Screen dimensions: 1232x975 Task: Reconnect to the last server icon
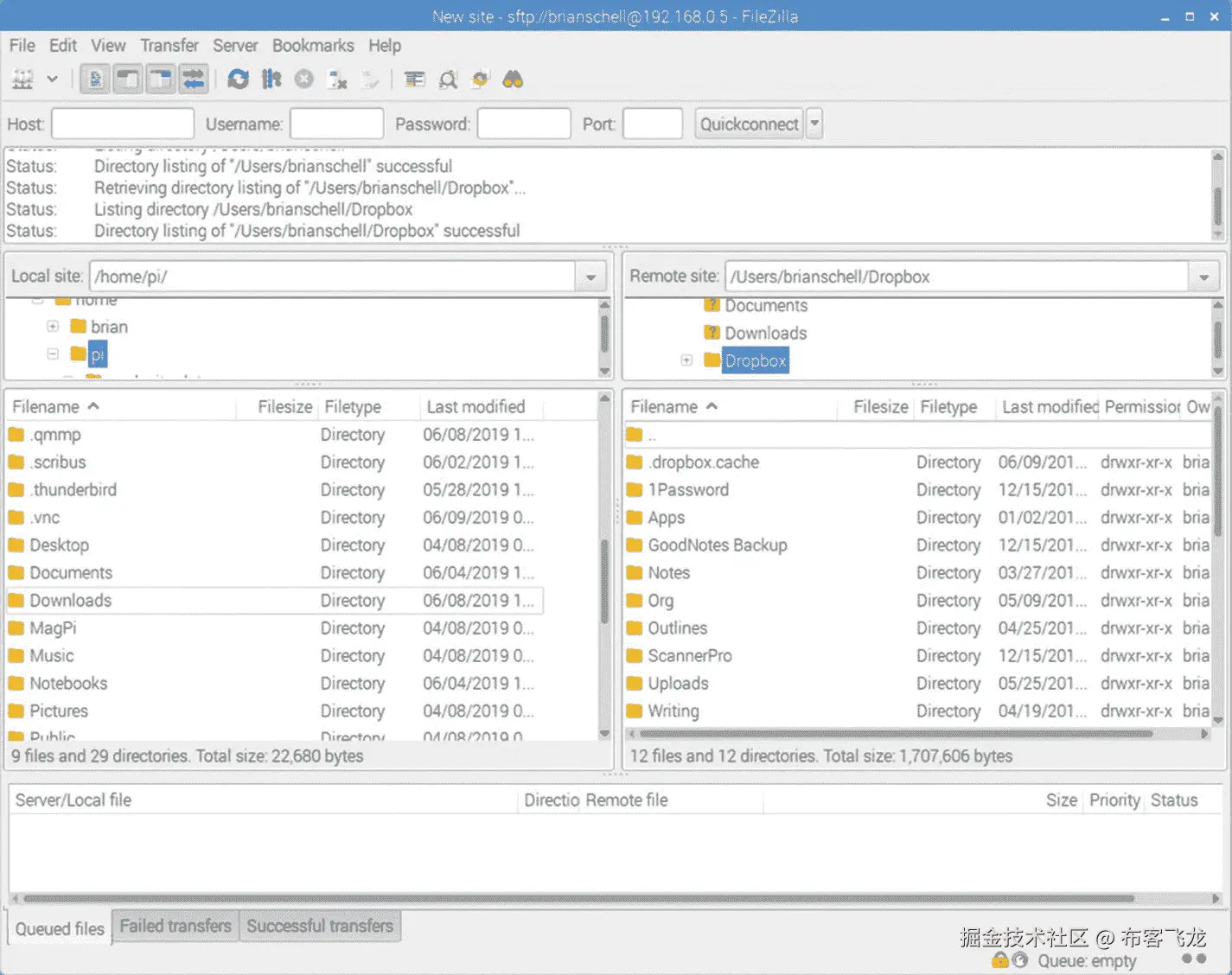point(370,80)
